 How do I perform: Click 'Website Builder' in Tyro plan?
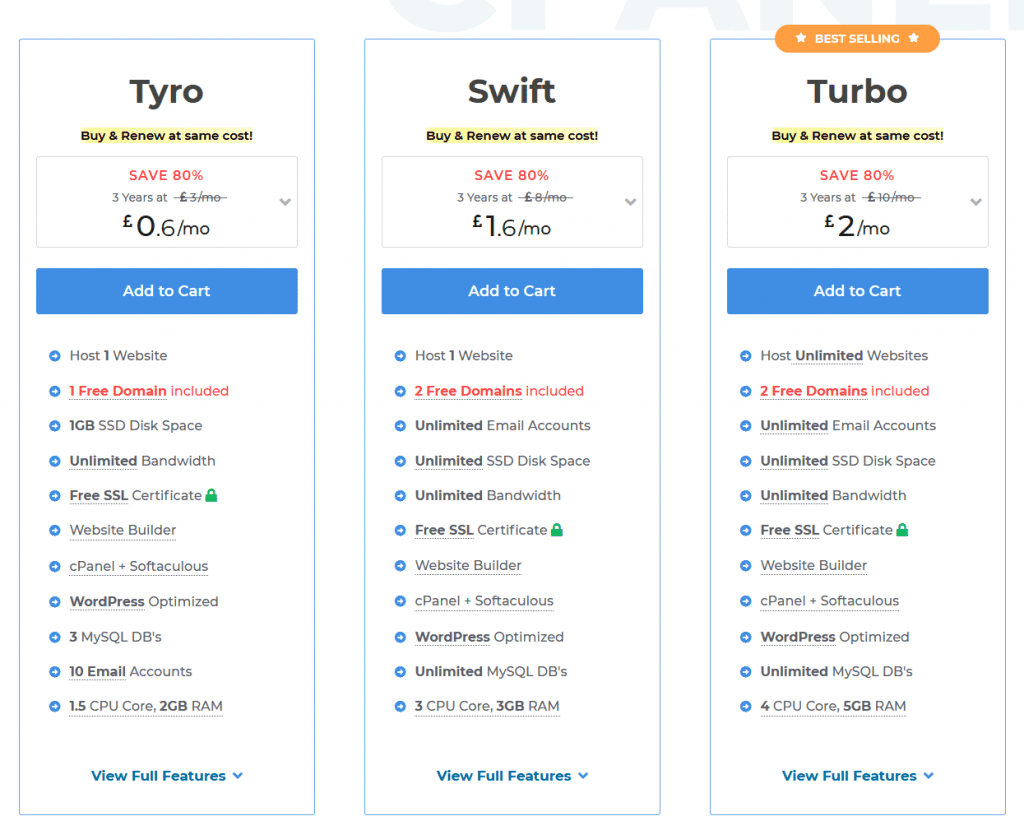[x=123, y=530]
